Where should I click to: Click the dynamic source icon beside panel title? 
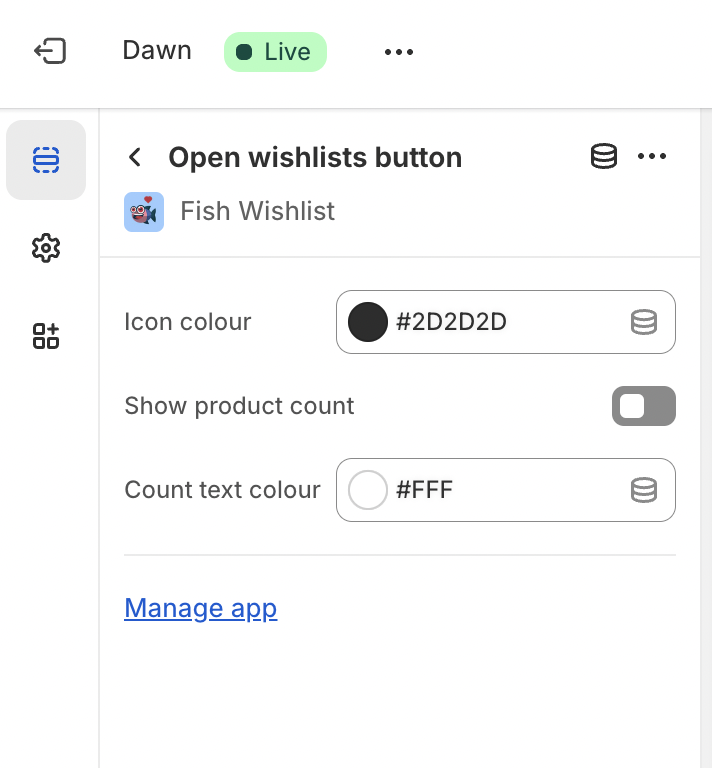click(604, 157)
